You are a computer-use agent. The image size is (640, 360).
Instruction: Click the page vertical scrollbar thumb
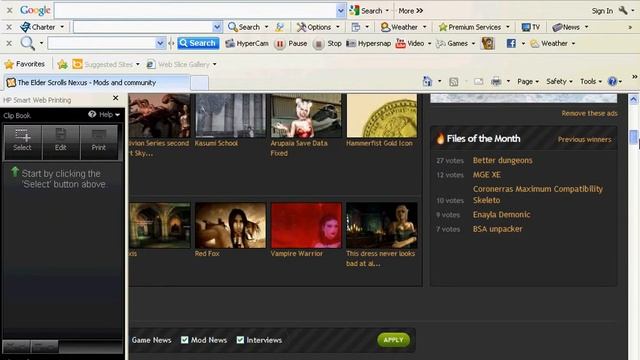click(633, 137)
